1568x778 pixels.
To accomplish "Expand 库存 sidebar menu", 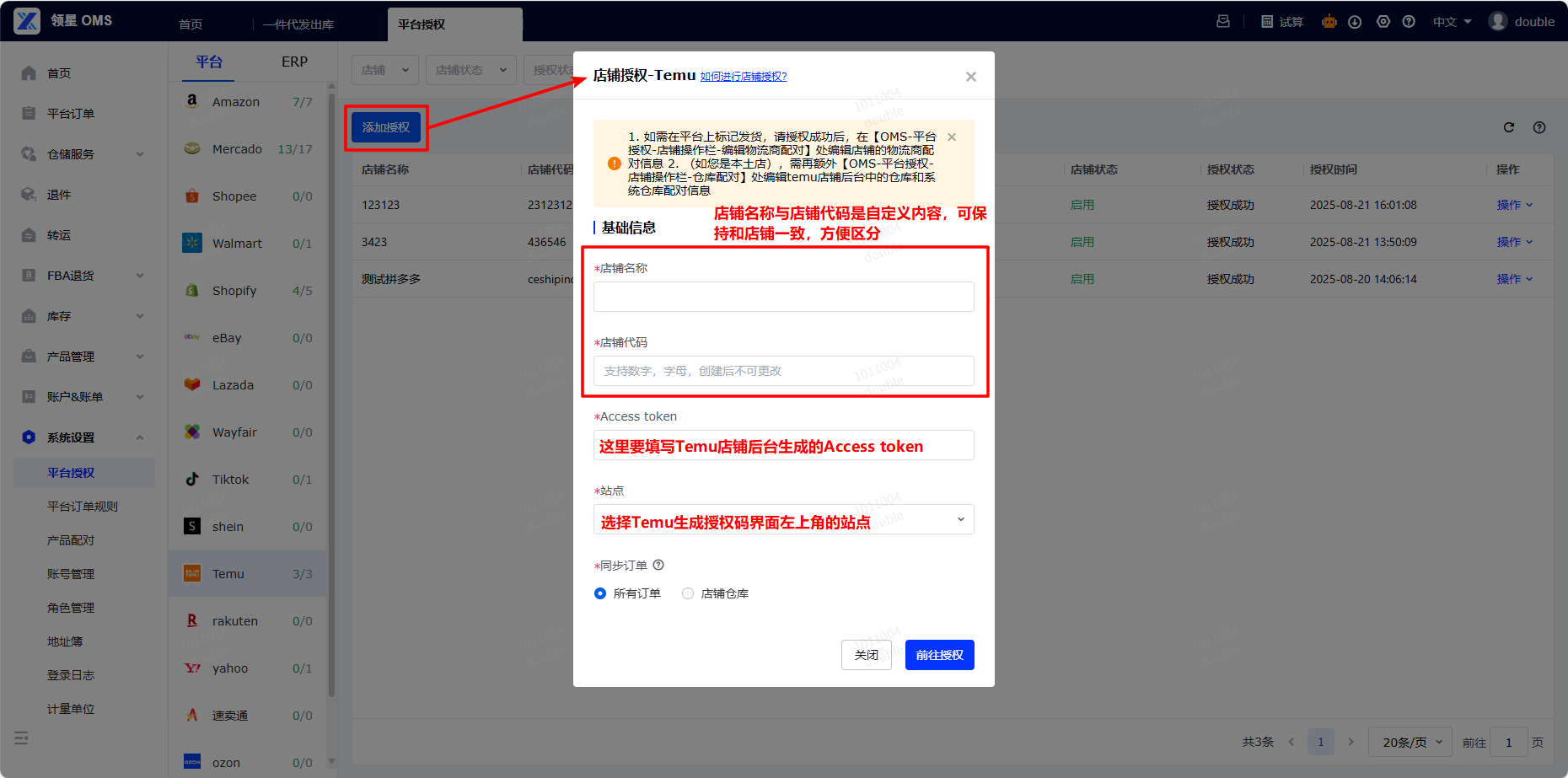I will coord(83,316).
